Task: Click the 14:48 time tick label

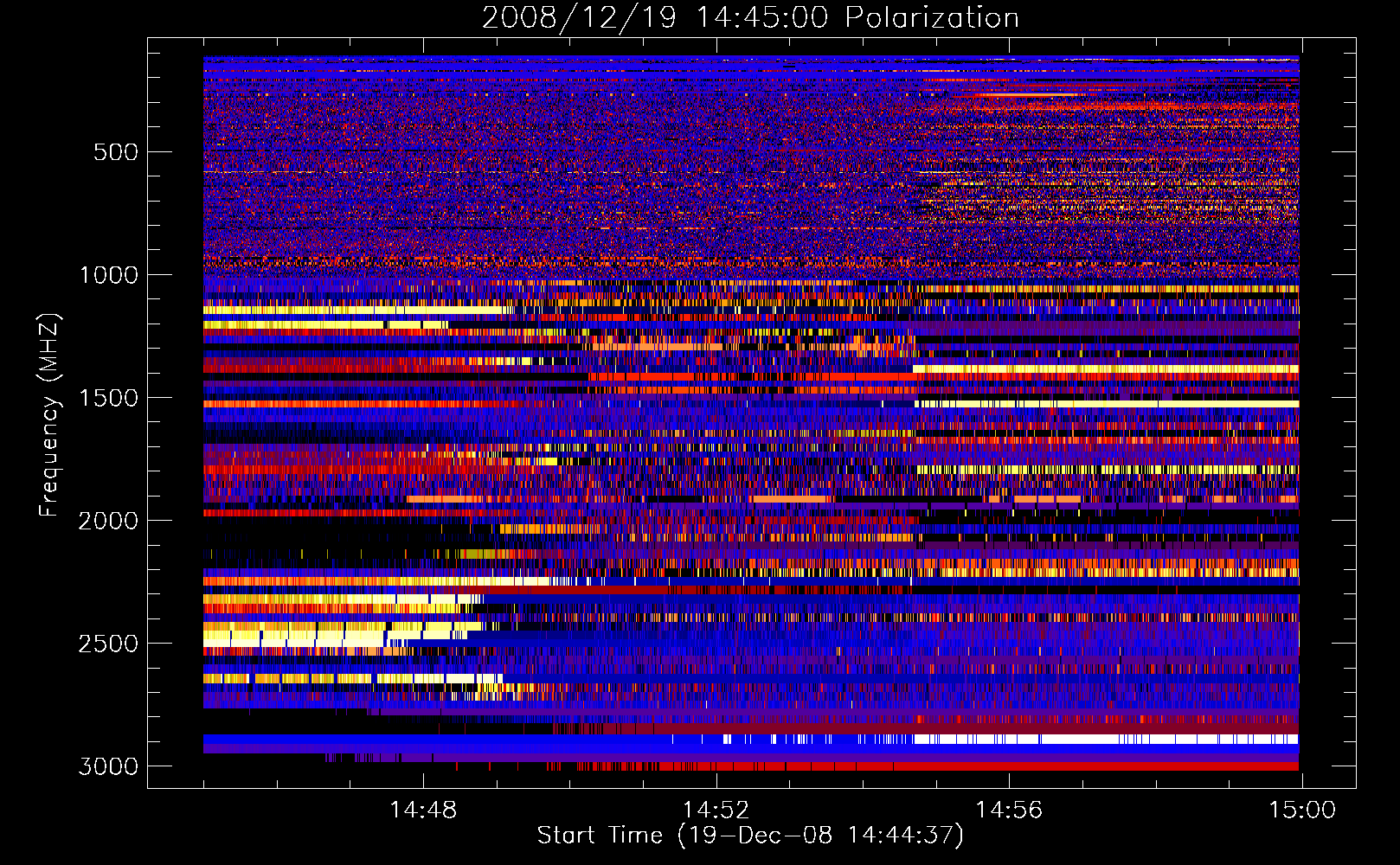Action: [423, 811]
